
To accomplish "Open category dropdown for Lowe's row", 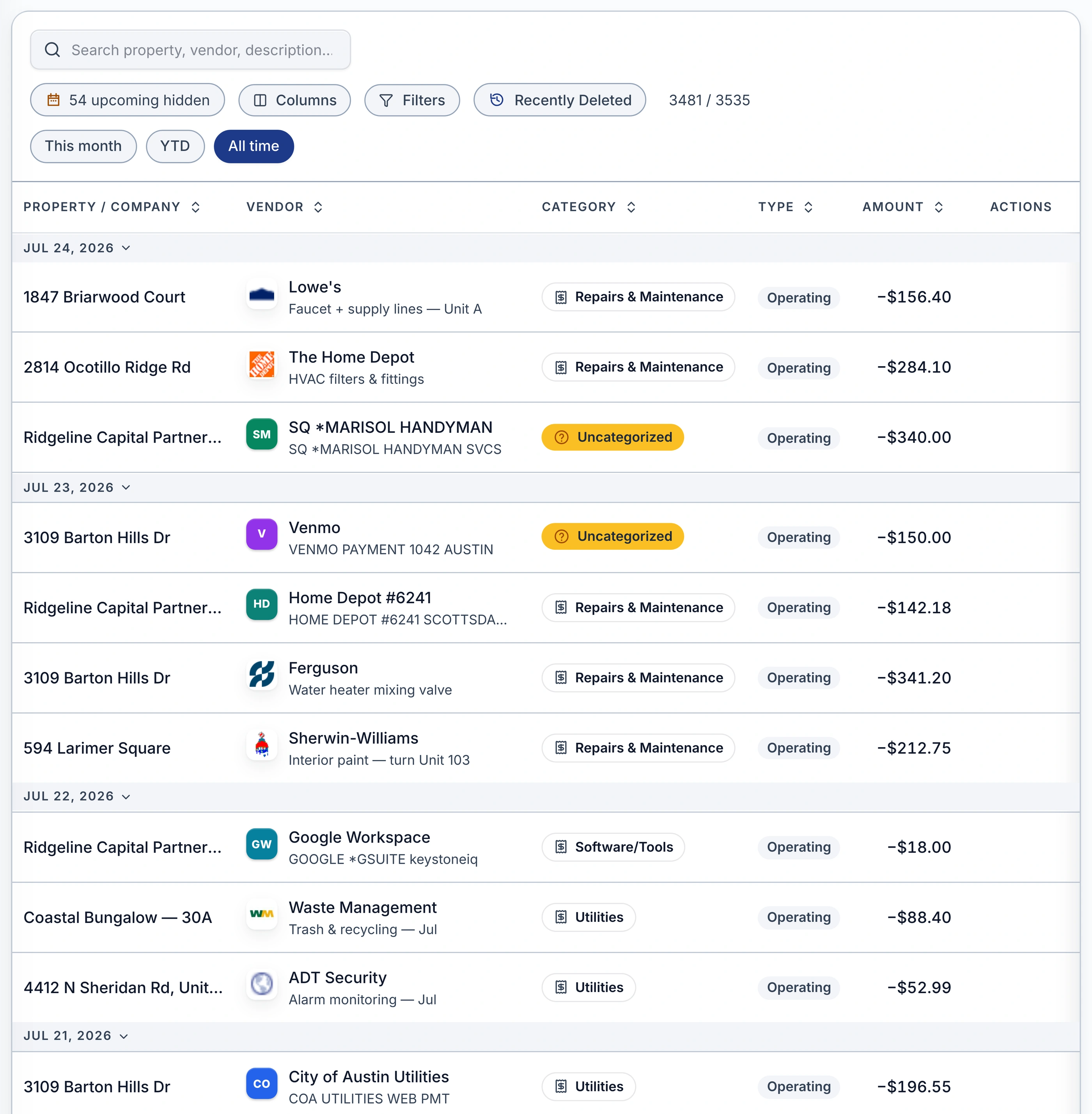I will coord(638,297).
